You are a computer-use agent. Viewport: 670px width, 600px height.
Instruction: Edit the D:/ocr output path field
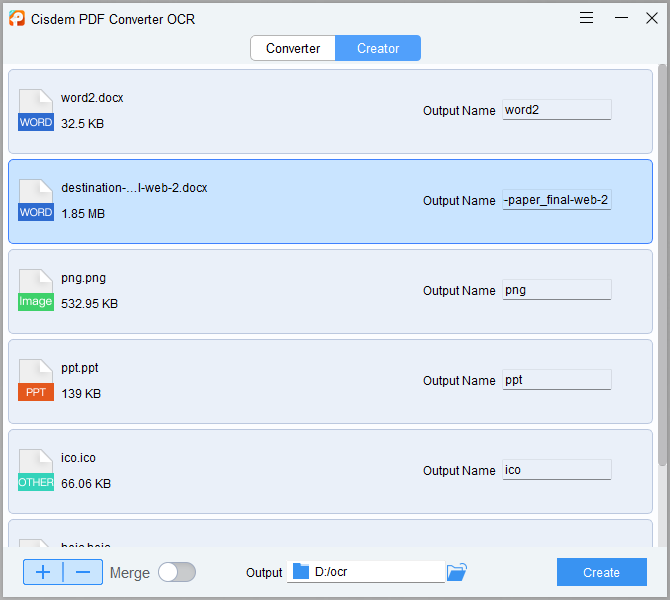[x=366, y=572]
